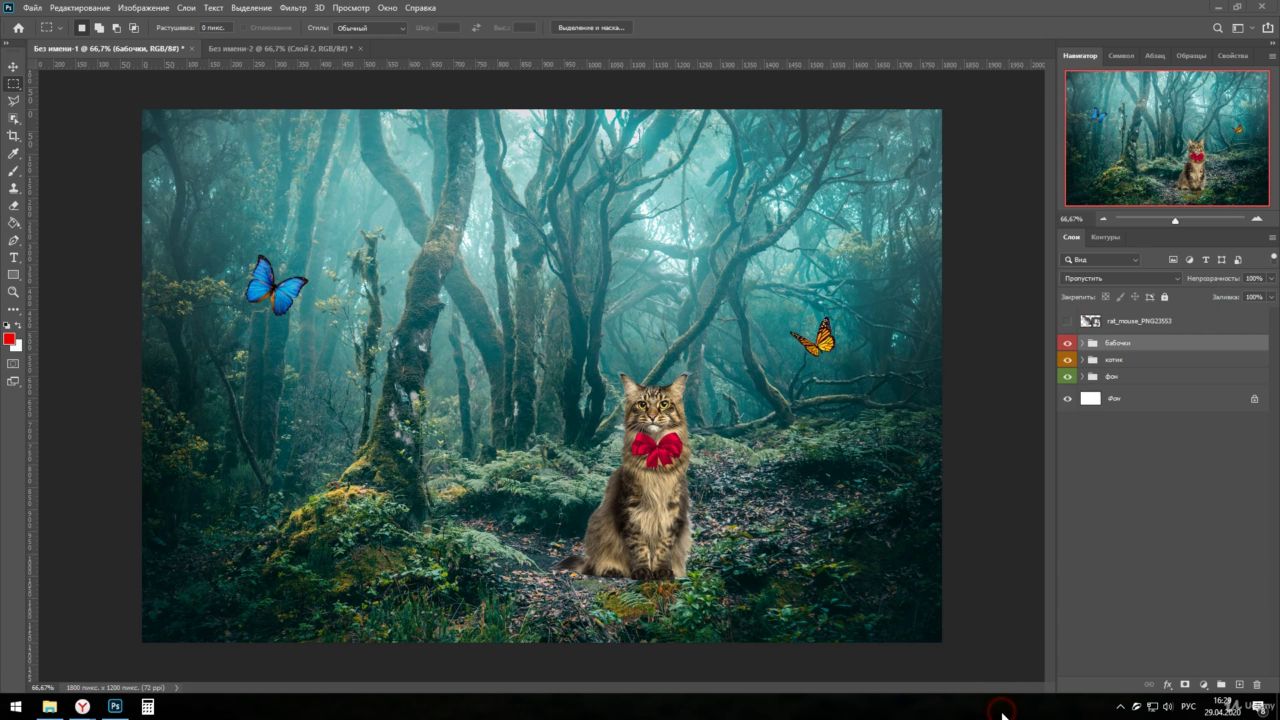Viewport: 1280px width, 720px height.
Task: Toggle lock transparent pixels
Action: tap(1105, 297)
